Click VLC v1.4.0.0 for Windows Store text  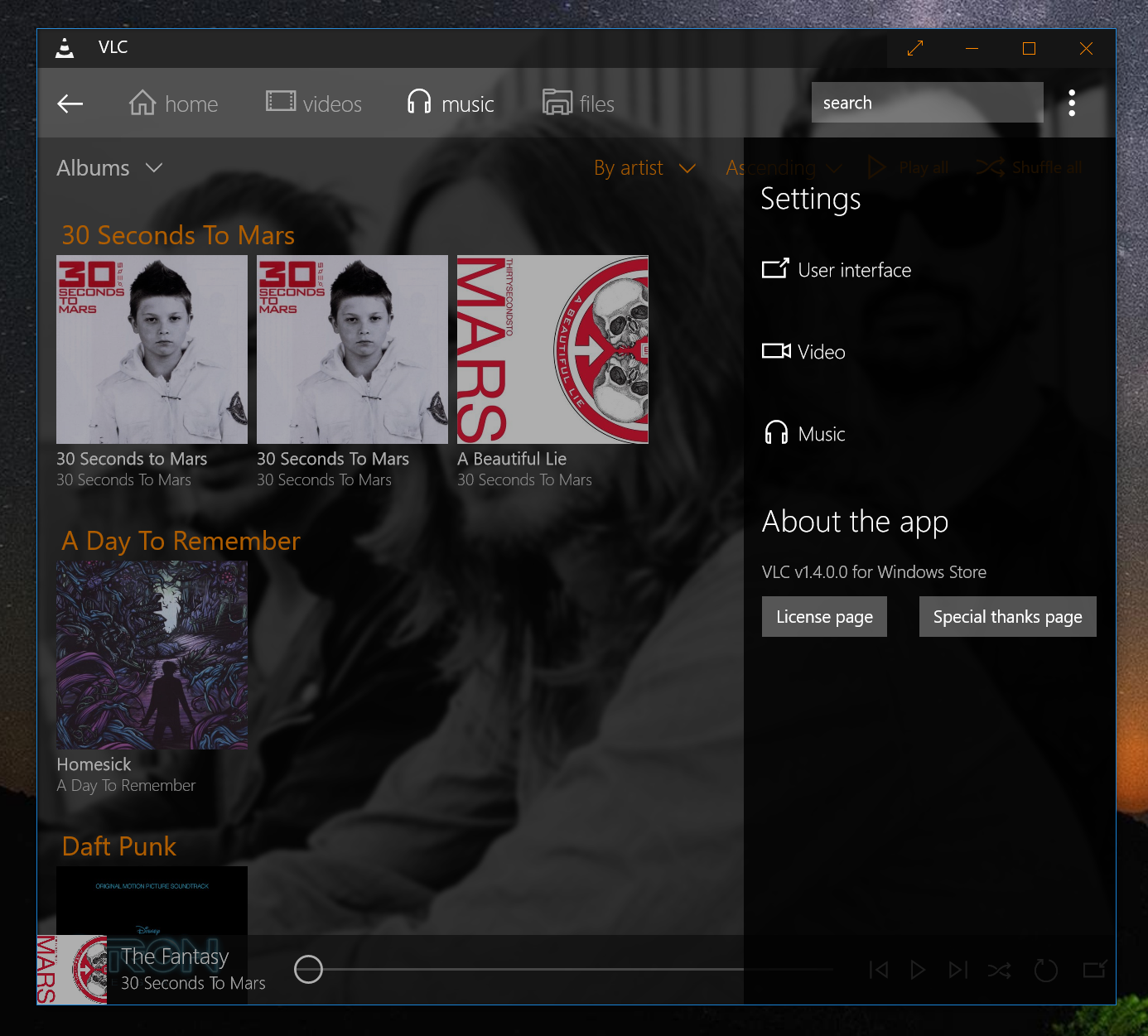tap(874, 572)
